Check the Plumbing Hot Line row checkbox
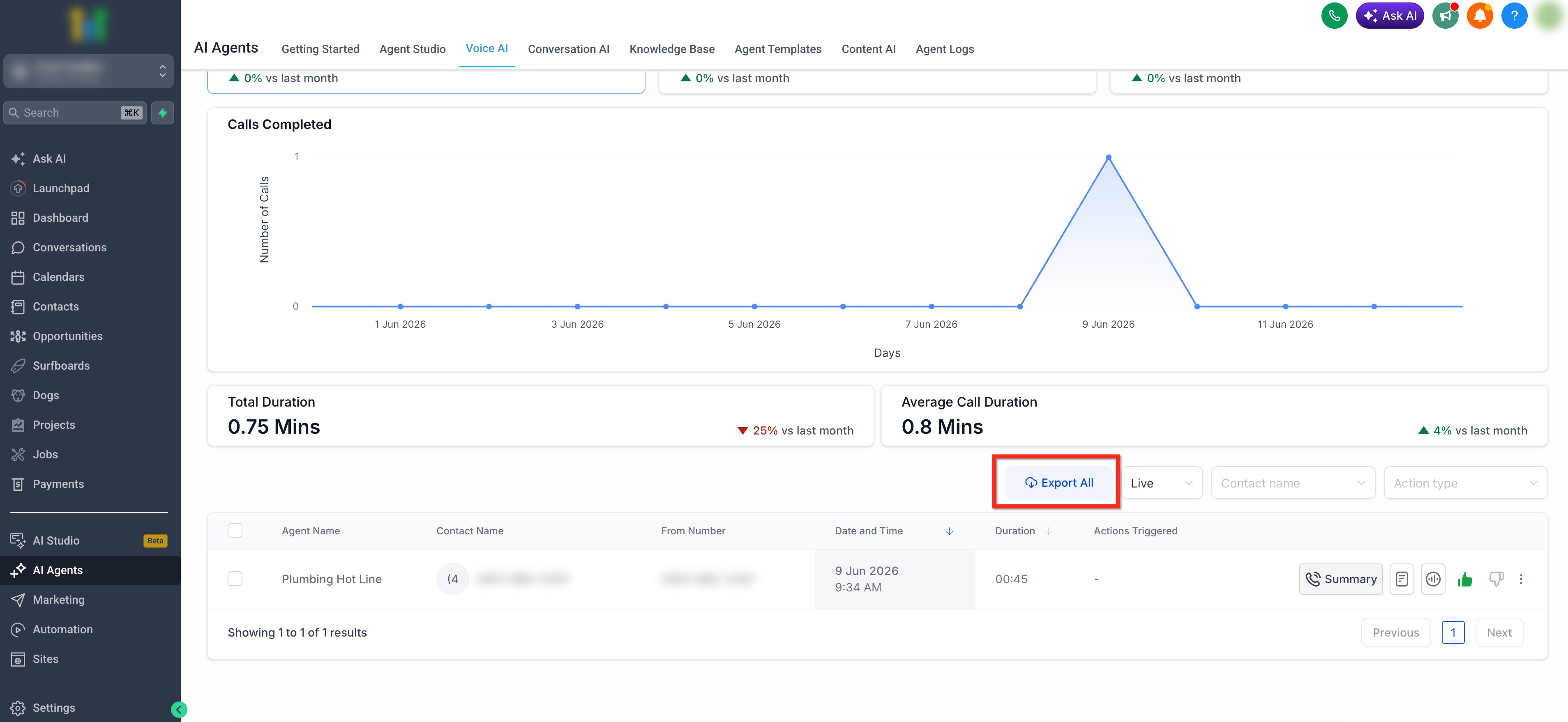The height and width of the screenshot is (722, 1568). point(235,579)
